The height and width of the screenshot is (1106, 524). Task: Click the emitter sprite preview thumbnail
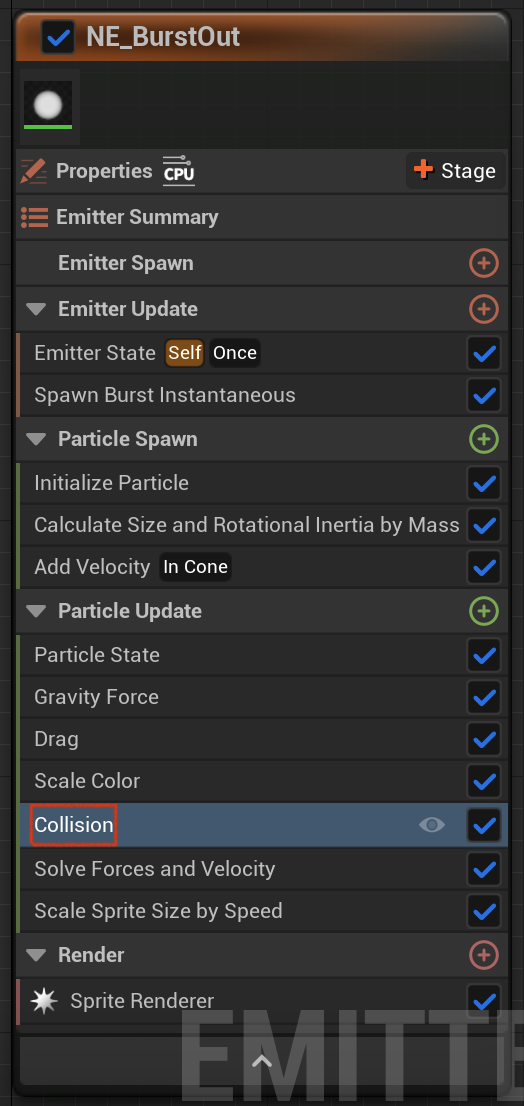tap(49, 106)
